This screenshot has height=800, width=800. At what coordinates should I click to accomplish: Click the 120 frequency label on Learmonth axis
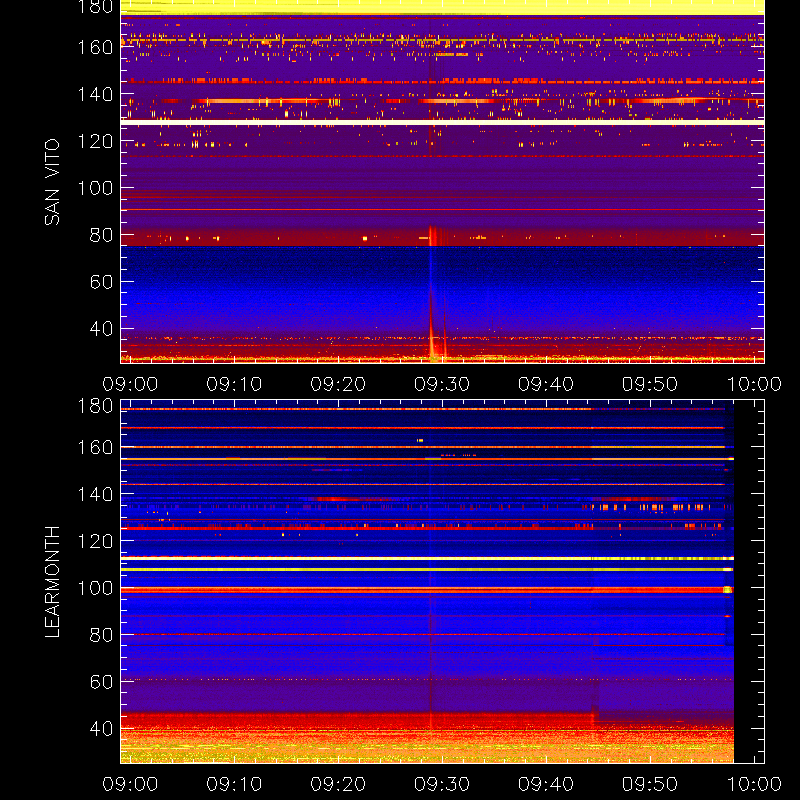(x=95, y=541)
